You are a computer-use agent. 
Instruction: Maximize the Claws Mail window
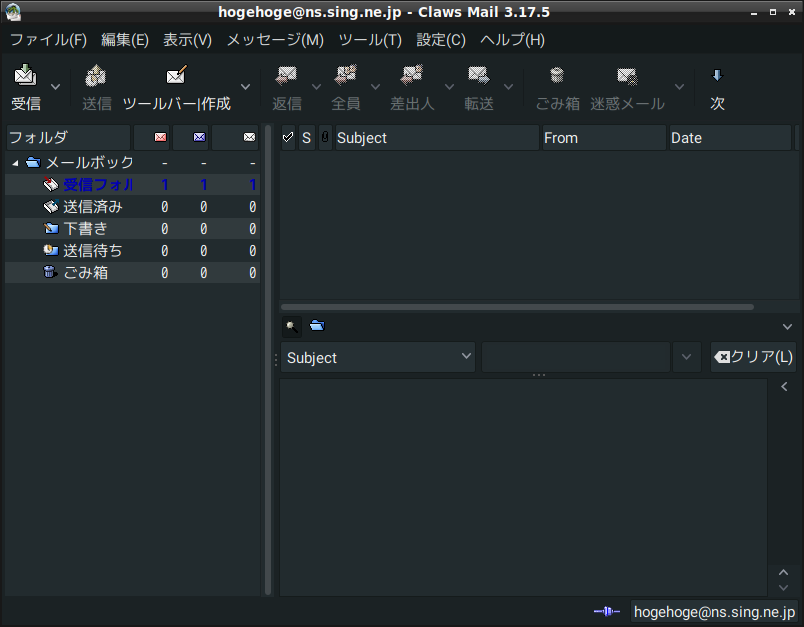(773, 12)
